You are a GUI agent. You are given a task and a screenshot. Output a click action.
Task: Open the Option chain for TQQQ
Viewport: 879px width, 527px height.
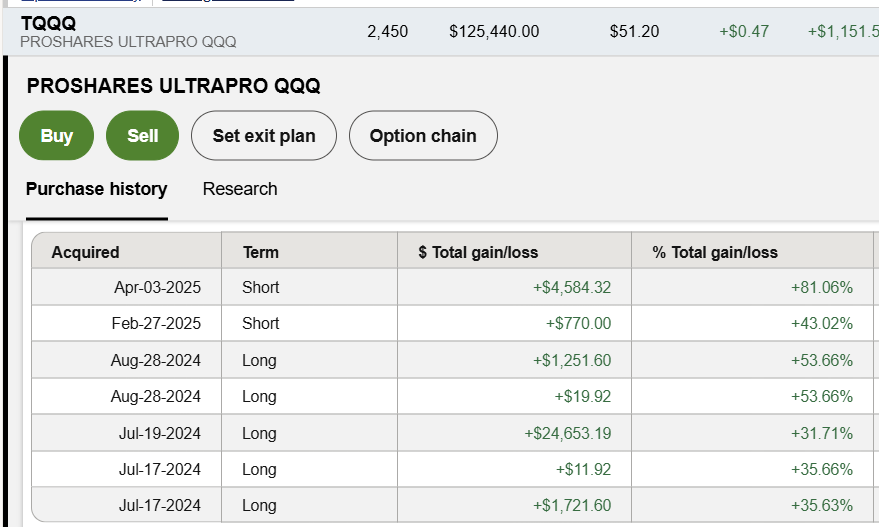tap(423, 136)
